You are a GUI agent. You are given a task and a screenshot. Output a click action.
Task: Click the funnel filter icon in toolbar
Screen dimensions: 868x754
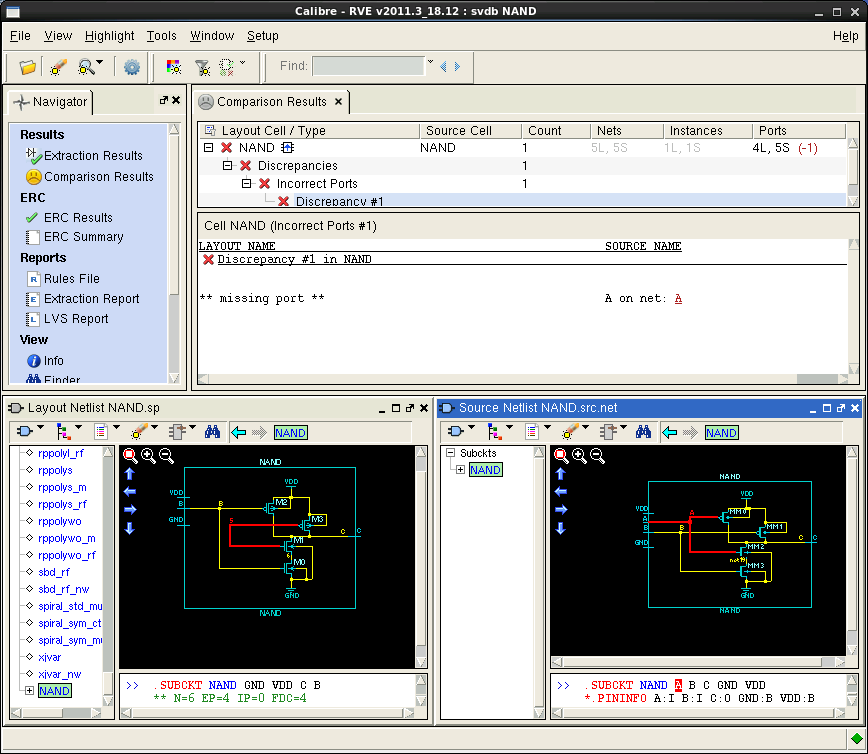[x=203, y=68]
